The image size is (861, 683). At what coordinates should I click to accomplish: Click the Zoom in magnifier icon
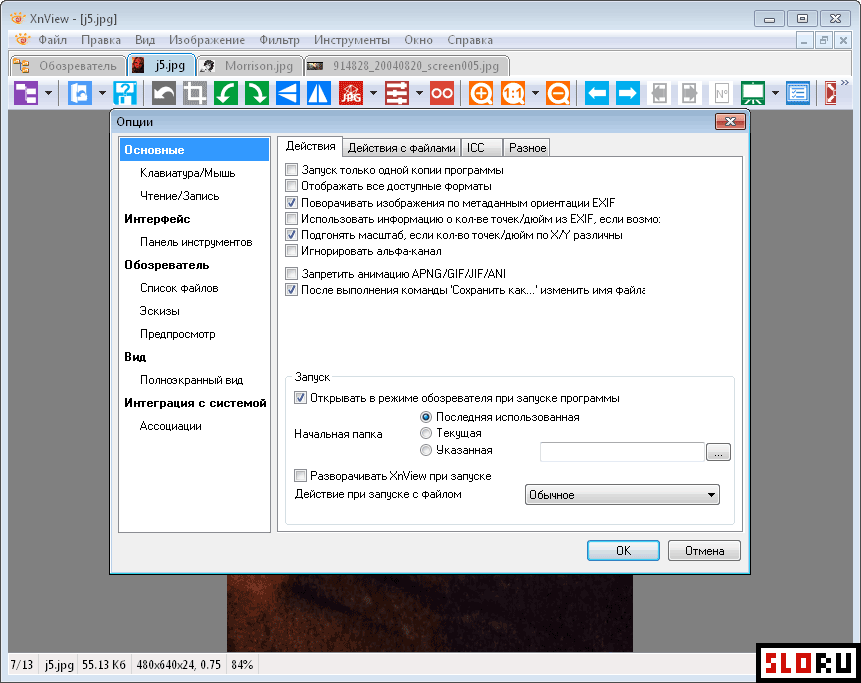(x=482, y=94)
